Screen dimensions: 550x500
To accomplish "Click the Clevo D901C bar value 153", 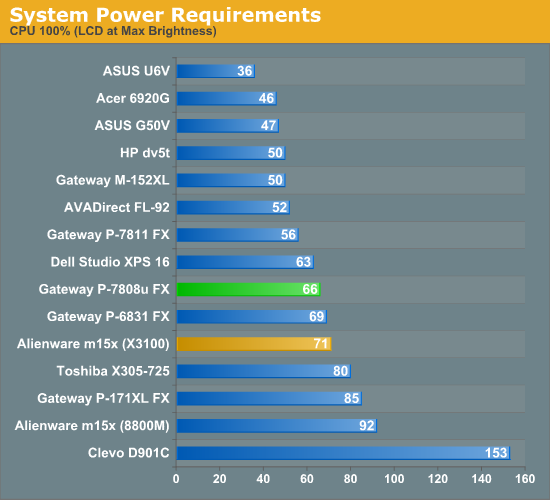I will (496, 453).
